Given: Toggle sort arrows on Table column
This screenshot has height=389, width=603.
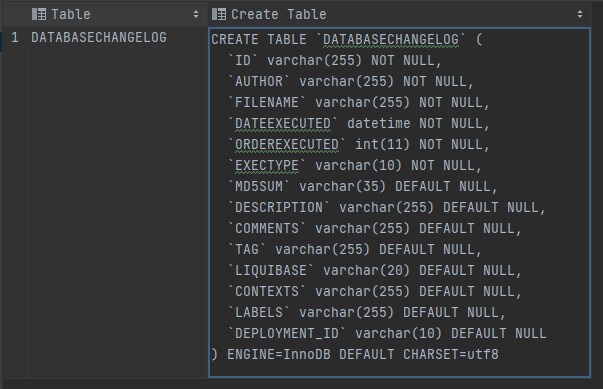Looking at the screenshot, I should pos(196,14).
